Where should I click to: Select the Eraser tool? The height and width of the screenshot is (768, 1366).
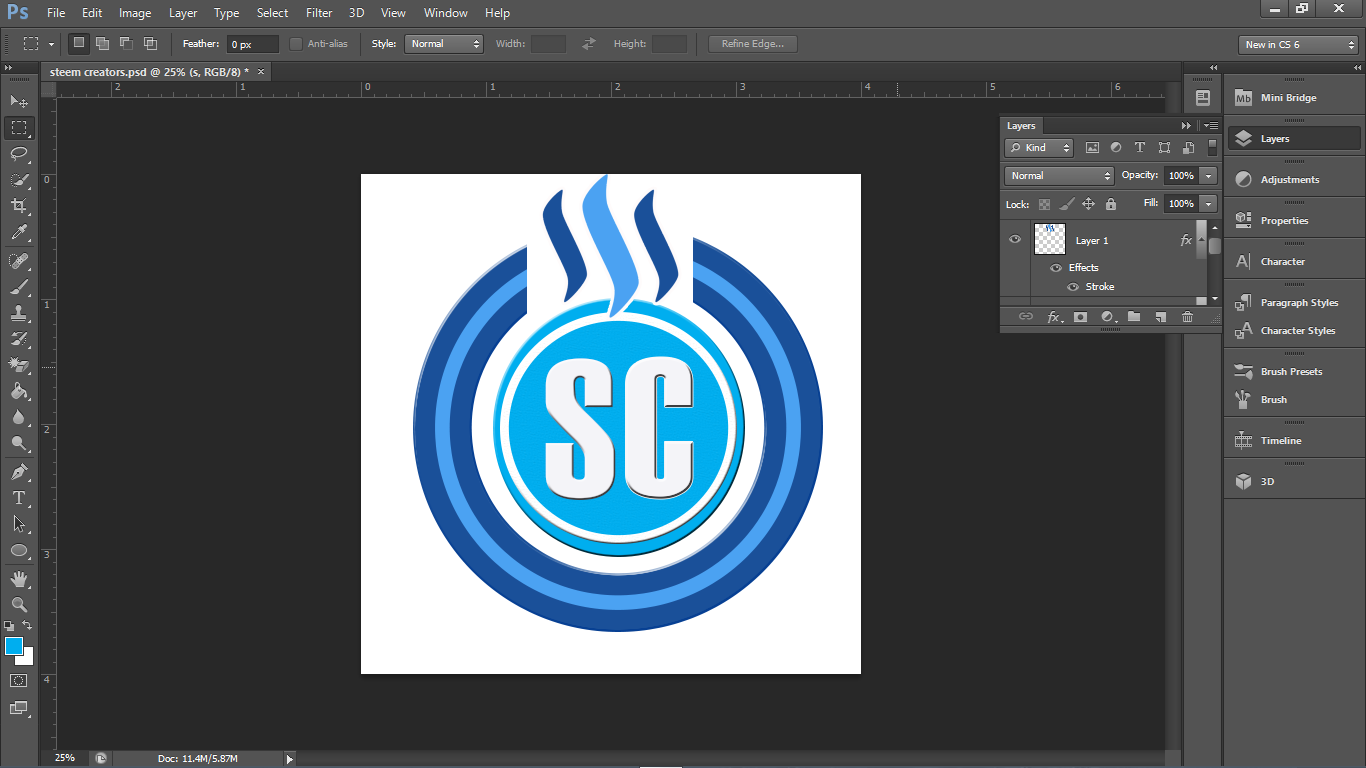[x=19, y=365]
